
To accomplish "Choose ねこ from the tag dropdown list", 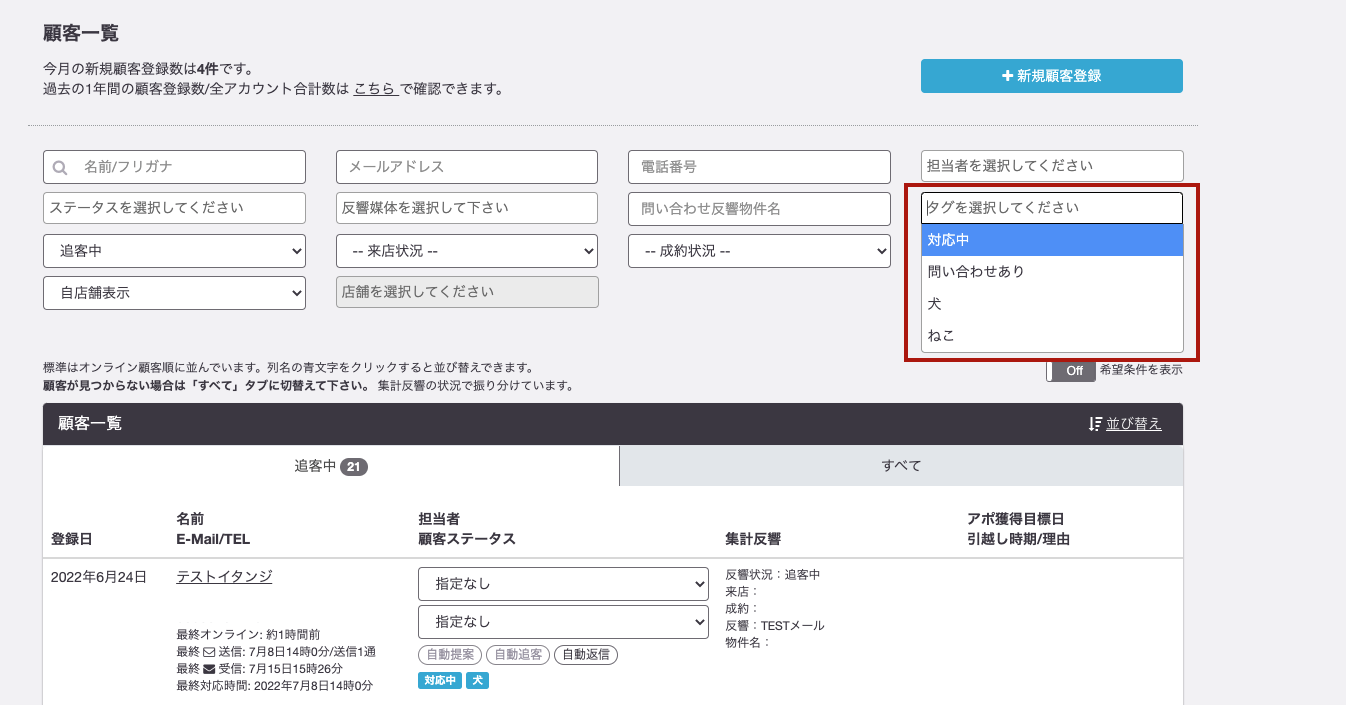I will point(1052,336).
